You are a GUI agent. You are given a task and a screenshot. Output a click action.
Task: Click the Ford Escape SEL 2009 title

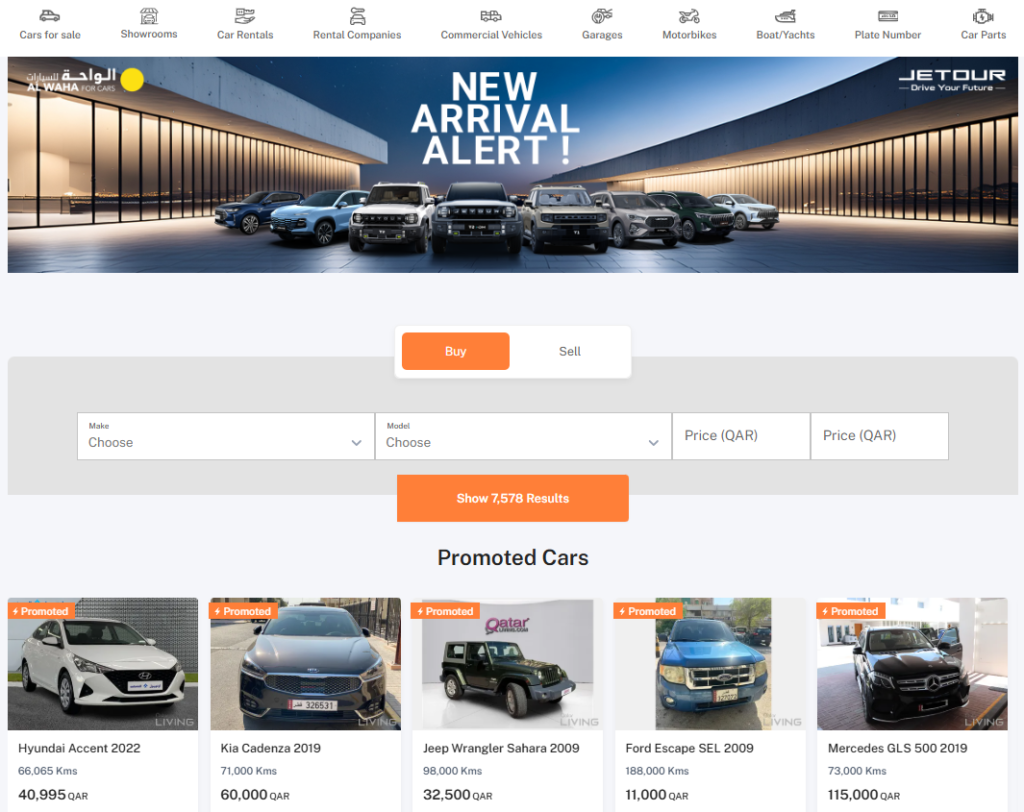690,748
